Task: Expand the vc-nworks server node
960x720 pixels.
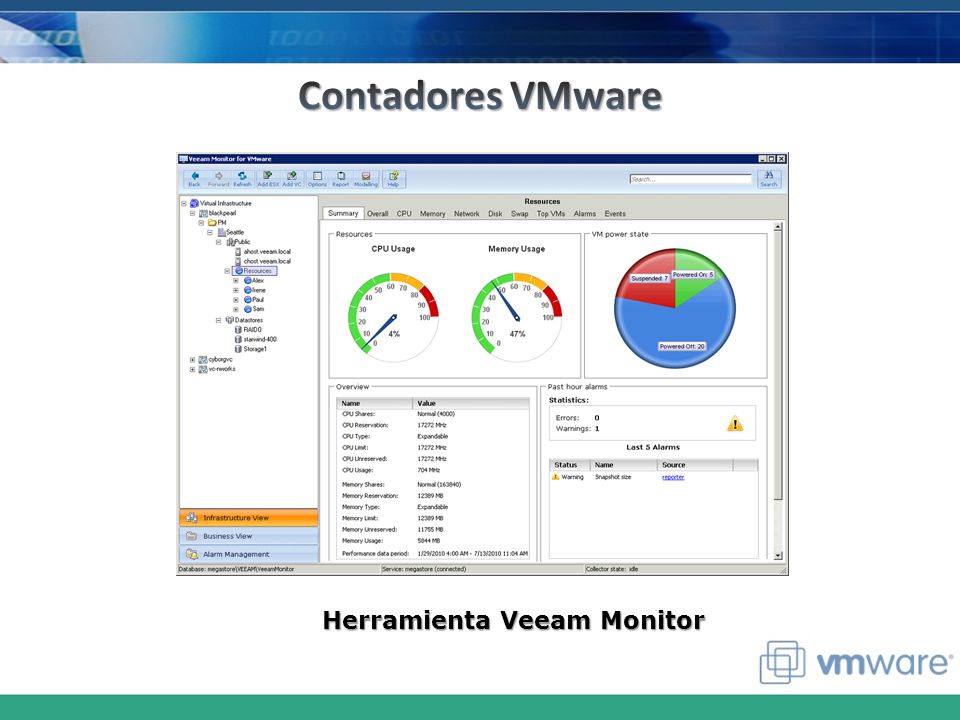Action: (193, 369)
